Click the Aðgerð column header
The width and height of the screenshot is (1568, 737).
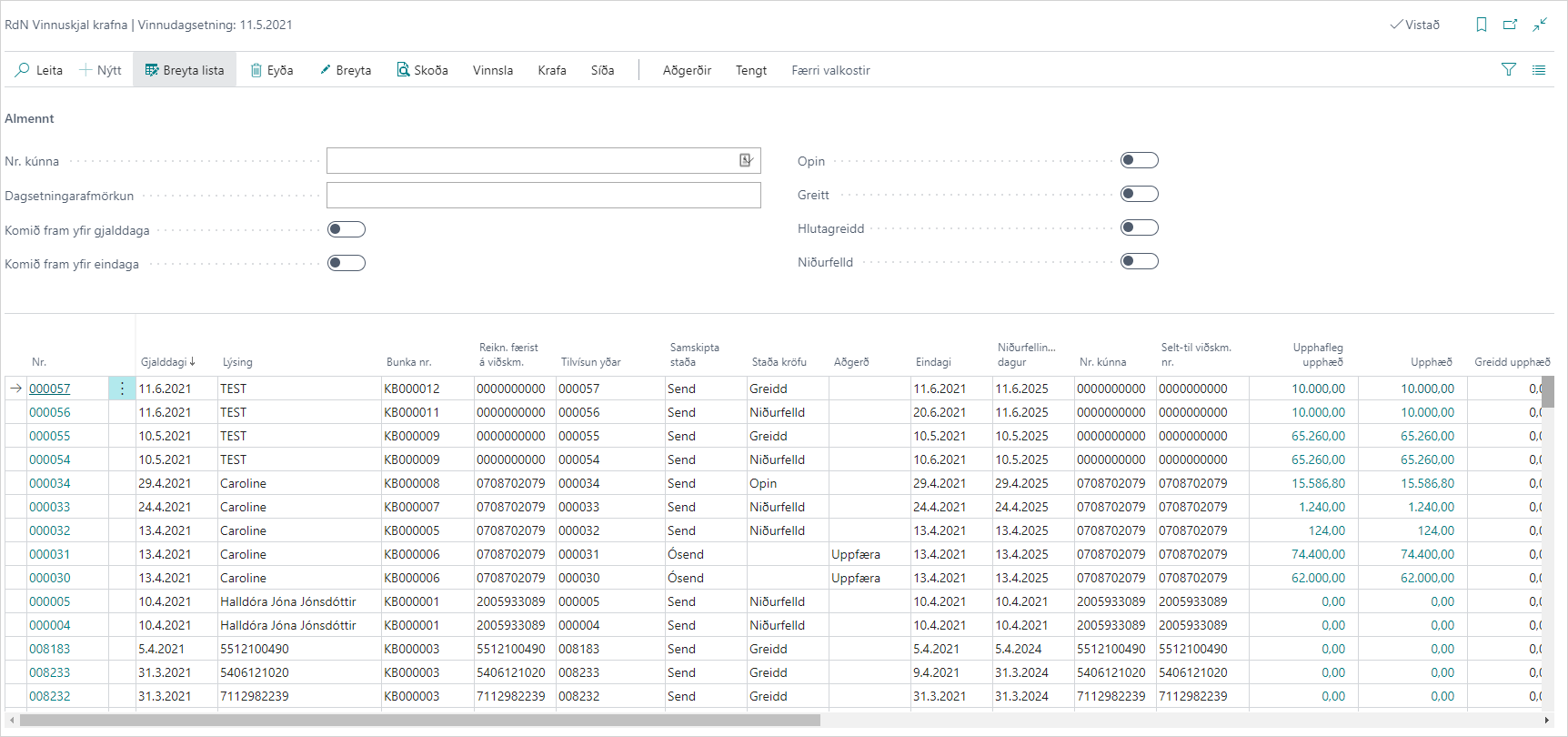click(851, 361)
